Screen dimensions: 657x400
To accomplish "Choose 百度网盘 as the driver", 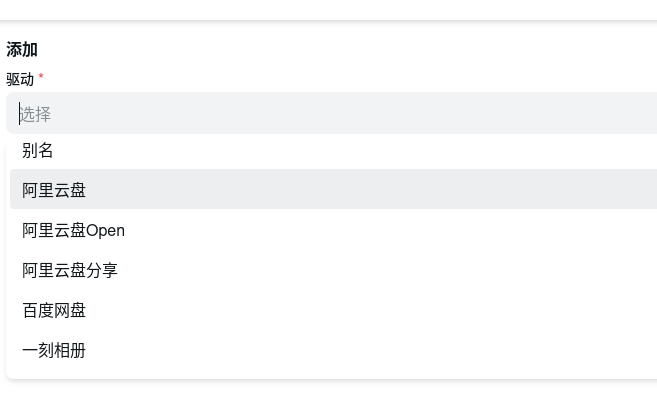I will pyautogui.click(x=55, y=311).
